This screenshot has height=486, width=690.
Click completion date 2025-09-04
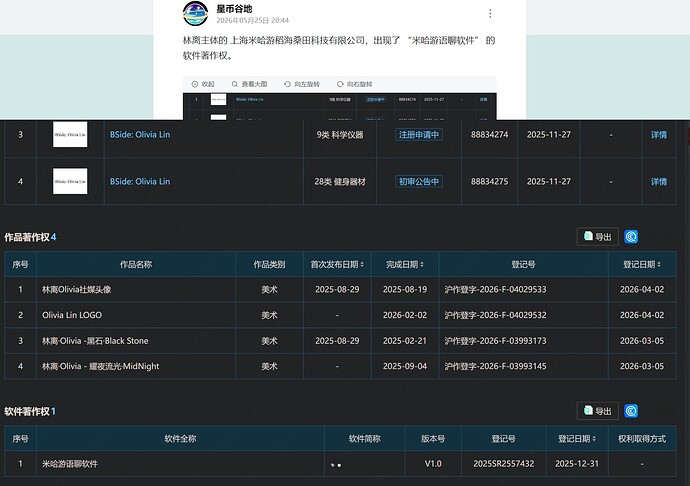click(404, 366)
